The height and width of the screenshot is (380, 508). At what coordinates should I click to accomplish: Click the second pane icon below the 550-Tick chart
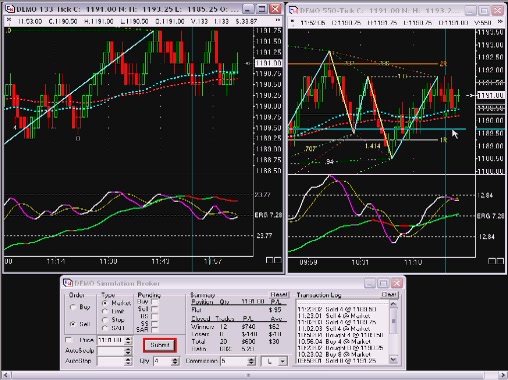[x=500, y=261]
